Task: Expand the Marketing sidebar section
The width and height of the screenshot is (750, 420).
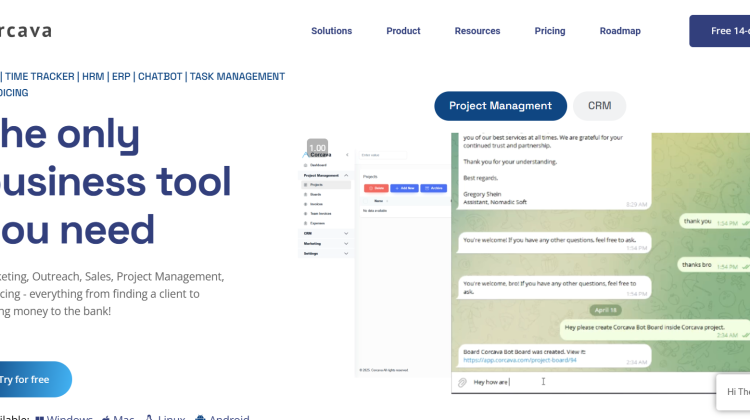Action: click(326, 243)
